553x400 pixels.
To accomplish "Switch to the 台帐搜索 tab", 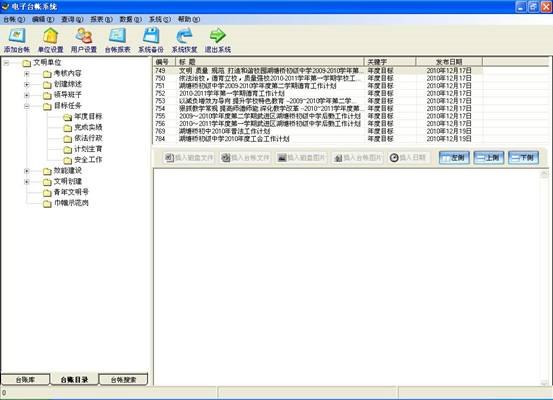I will click(x=123, y=380).
